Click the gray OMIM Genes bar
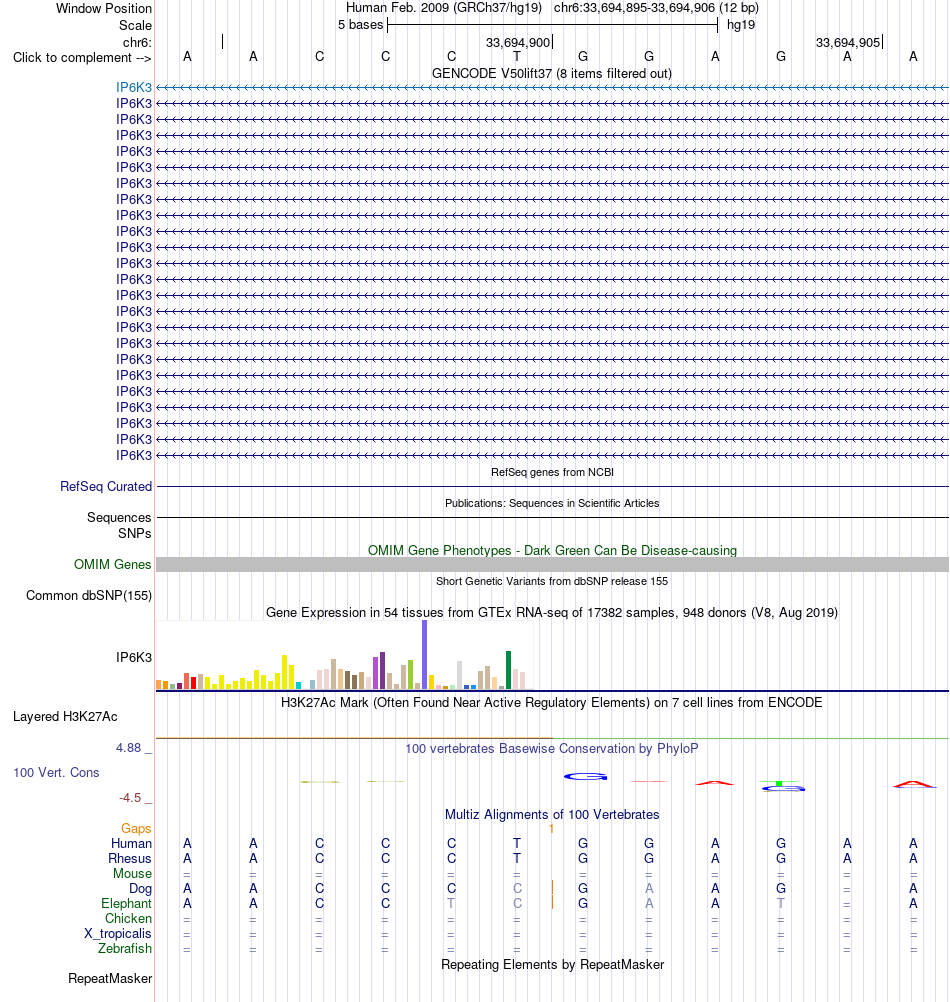950x1002 pixels. coord(552,564)
